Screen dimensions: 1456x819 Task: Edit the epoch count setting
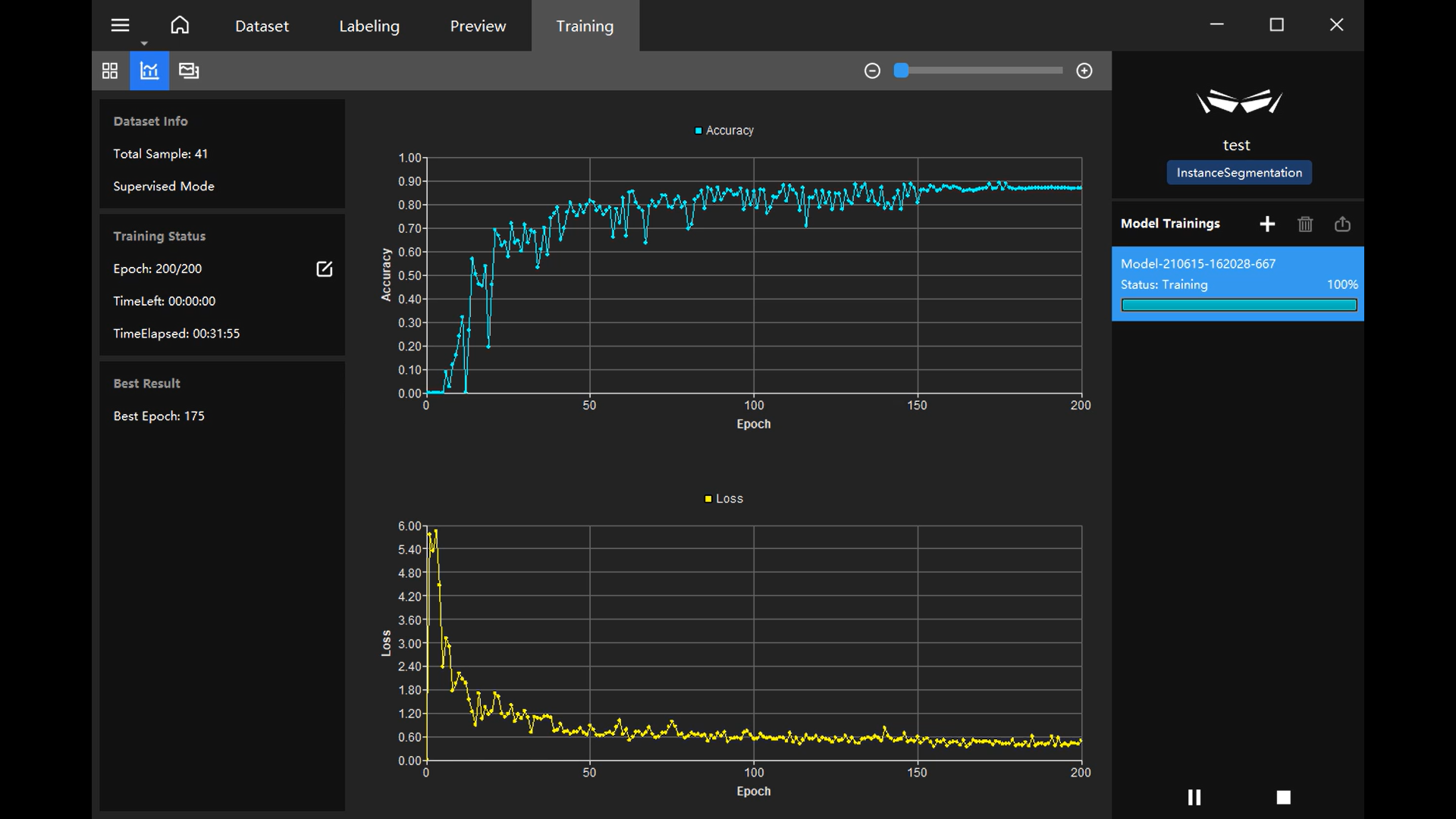coord(324,269)
